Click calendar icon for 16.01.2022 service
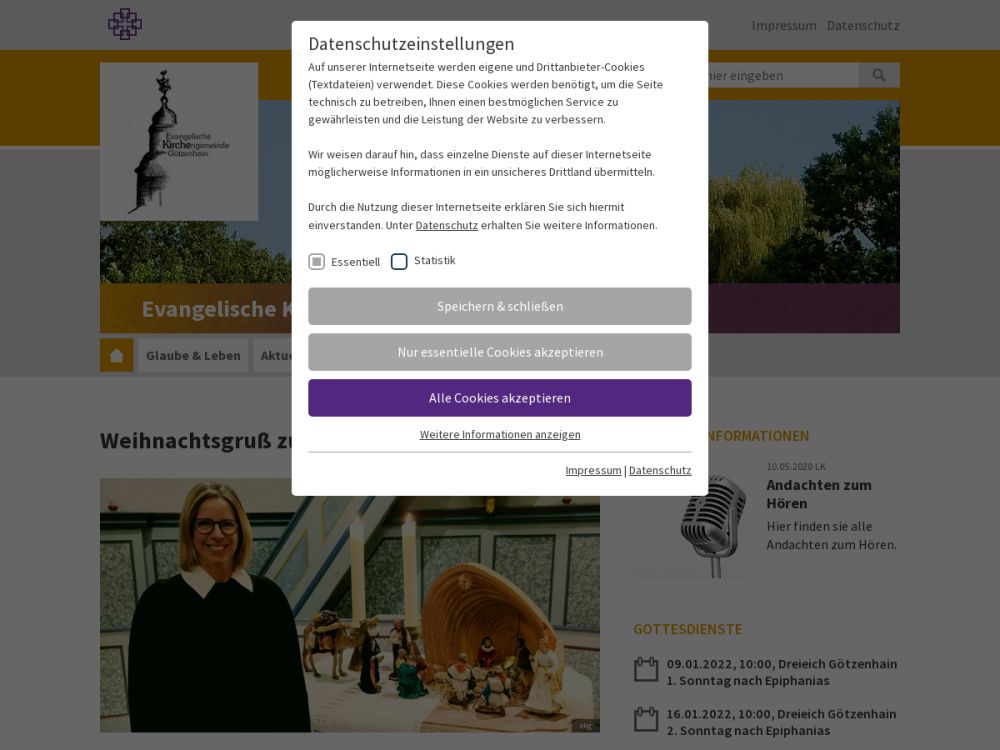This screenshot has width=1000, height=750. coord(646,719)
